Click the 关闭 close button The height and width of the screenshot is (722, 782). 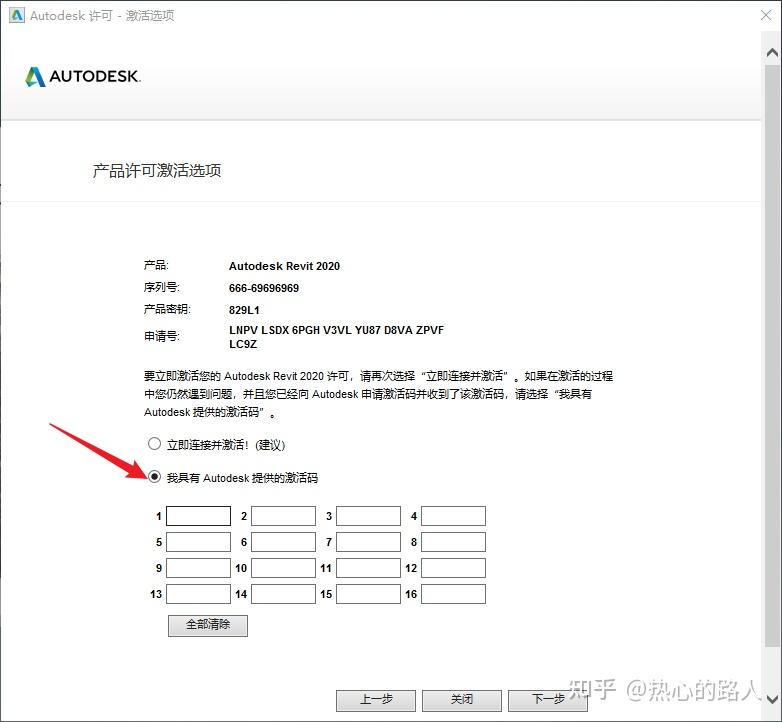point(462,701)
